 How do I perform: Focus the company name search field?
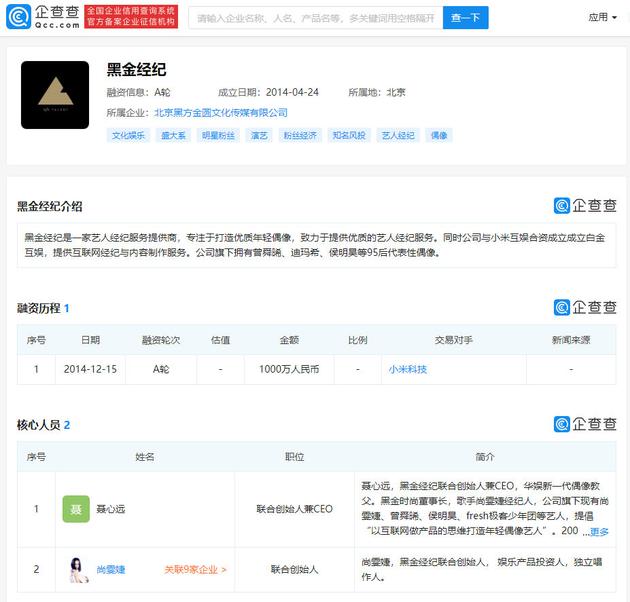316,18
